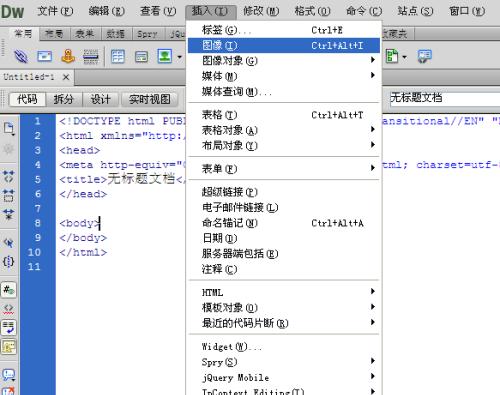The height and width of the screenshot is (395, 500).
Task: Open the 修改(M) menu
Action: pyautogui.click(x=261, y=11)
